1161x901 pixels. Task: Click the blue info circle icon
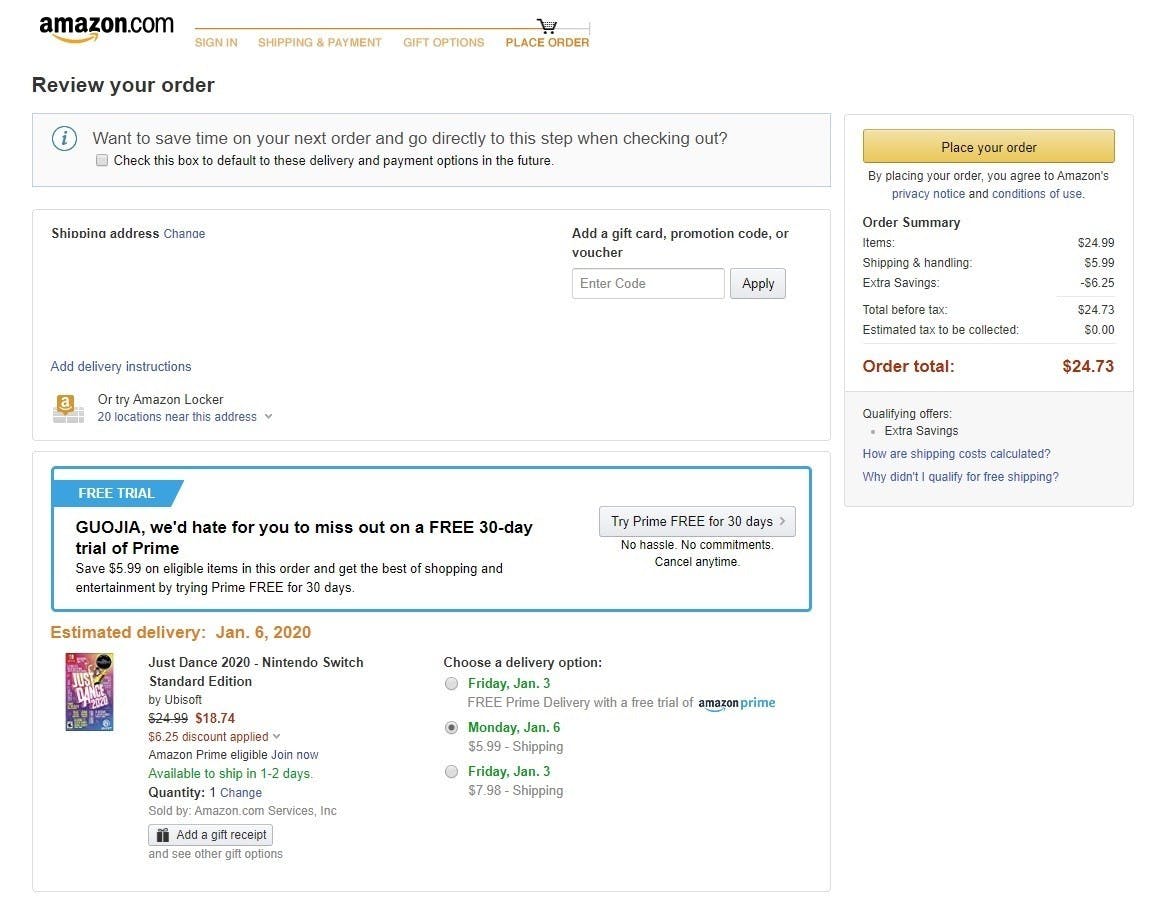pos(65,139)
